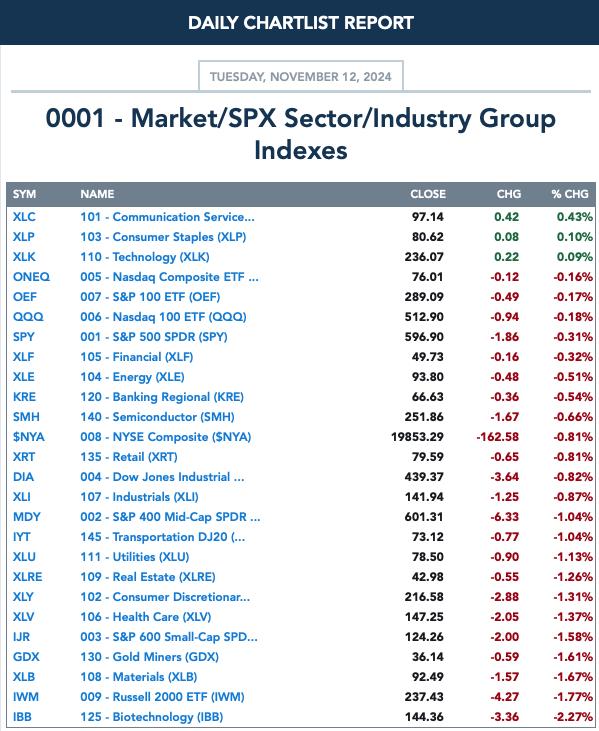The image size is (599, 731).
Task: Open the XLC symbol link
Action: coord(24,217)
